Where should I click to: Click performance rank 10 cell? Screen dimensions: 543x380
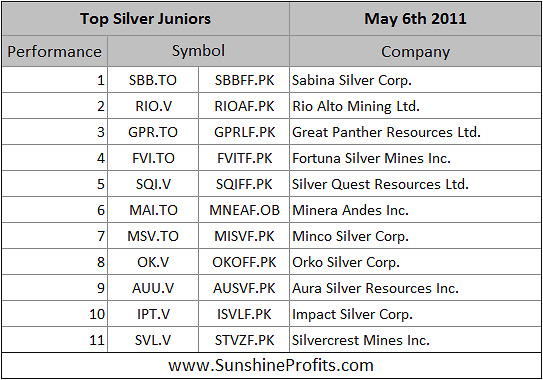(x=54, y=314)
